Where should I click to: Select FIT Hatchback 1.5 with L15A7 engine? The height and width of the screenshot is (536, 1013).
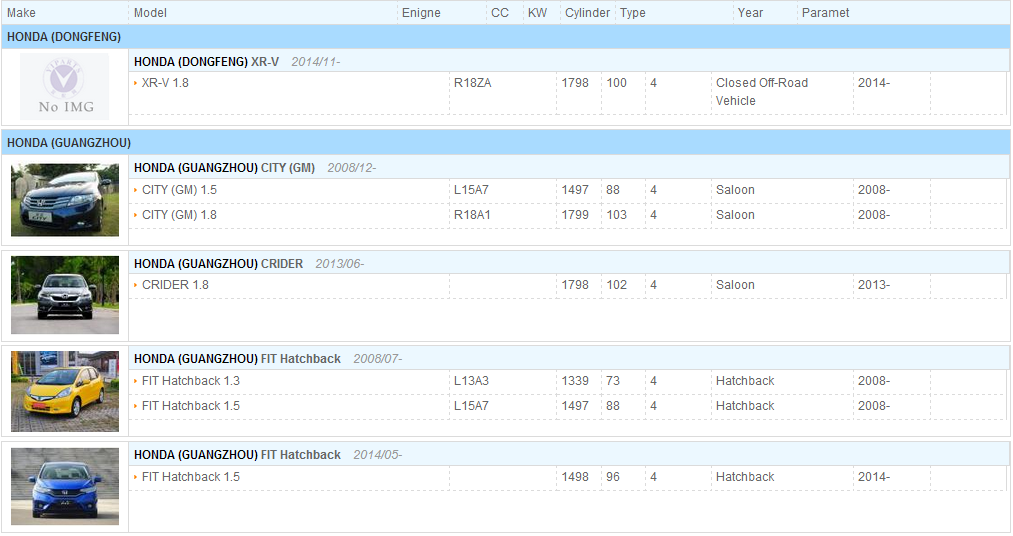[x=191, y=406]
